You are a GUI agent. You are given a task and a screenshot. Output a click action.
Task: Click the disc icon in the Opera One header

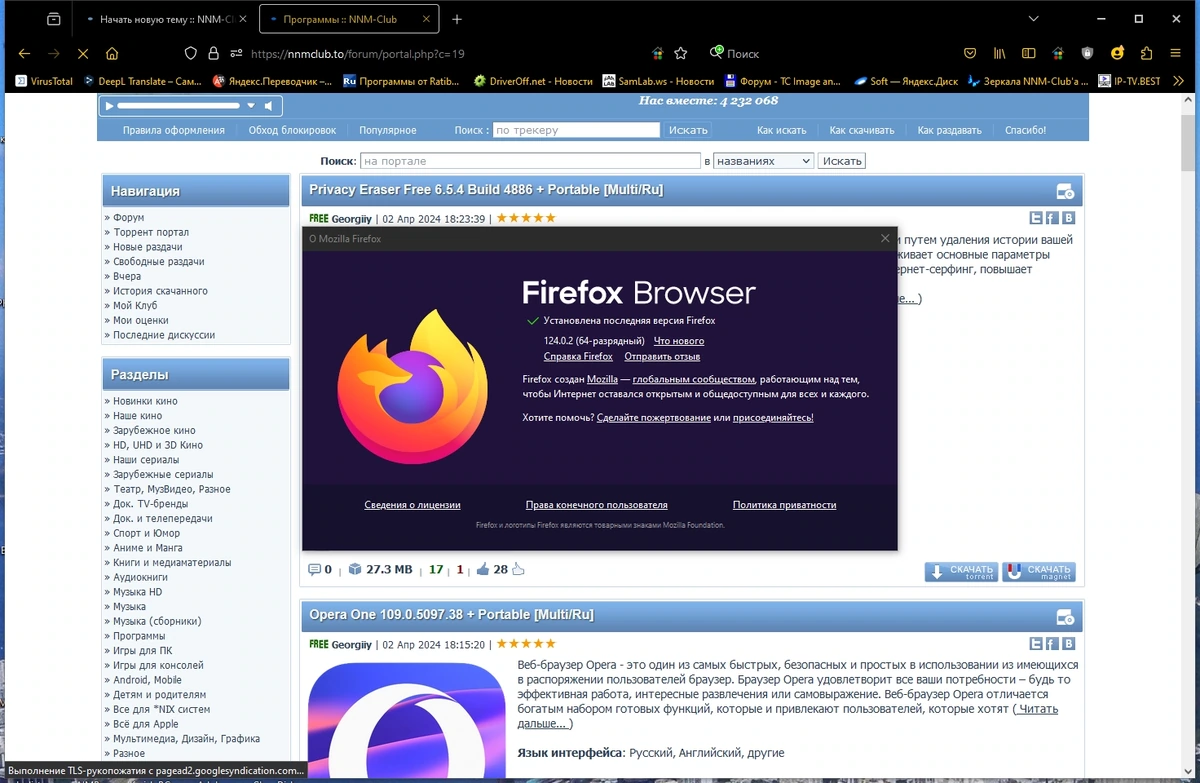[x=1065, y=616]
